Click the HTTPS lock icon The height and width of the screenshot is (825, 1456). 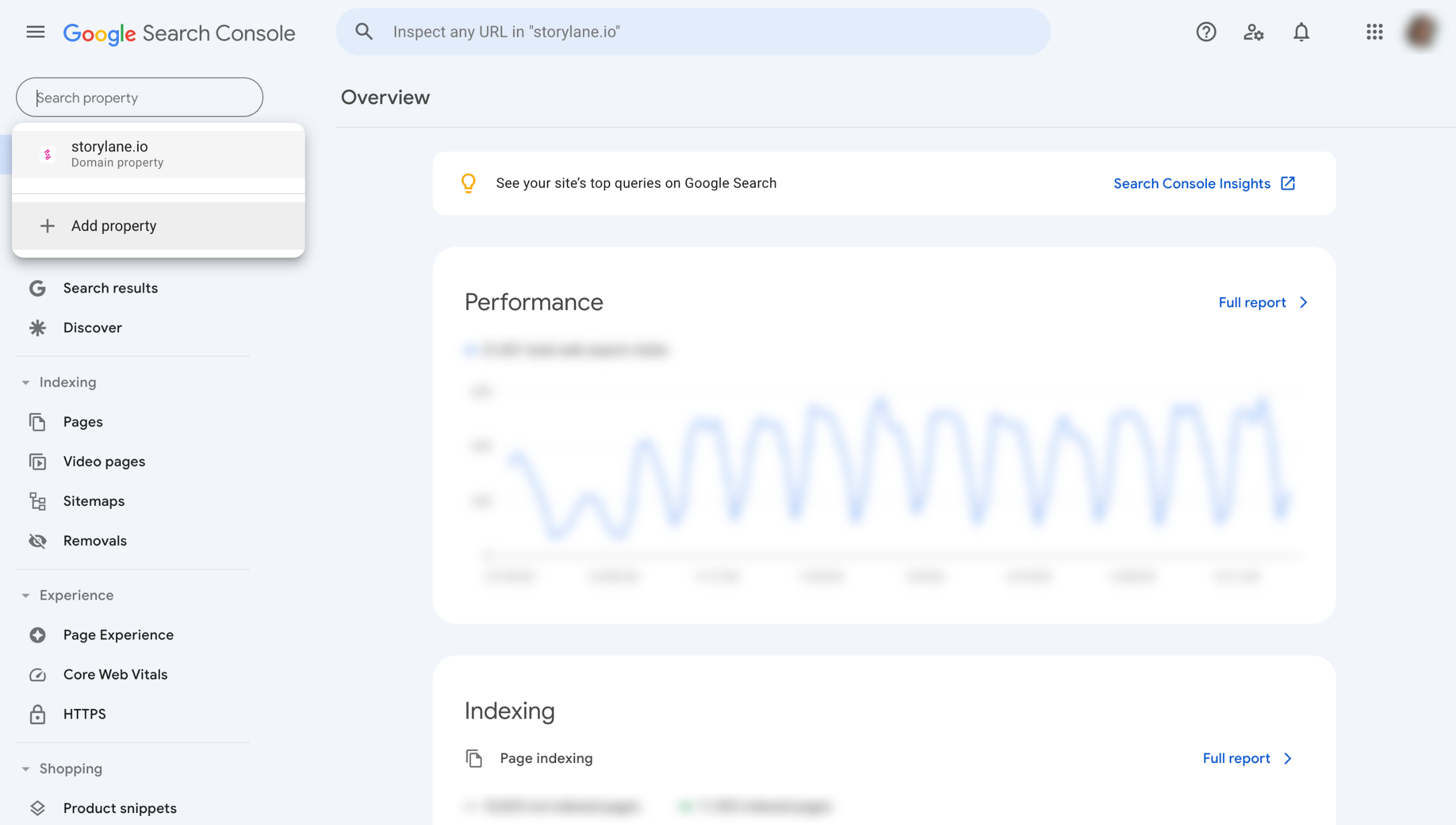tap(38, 714)
